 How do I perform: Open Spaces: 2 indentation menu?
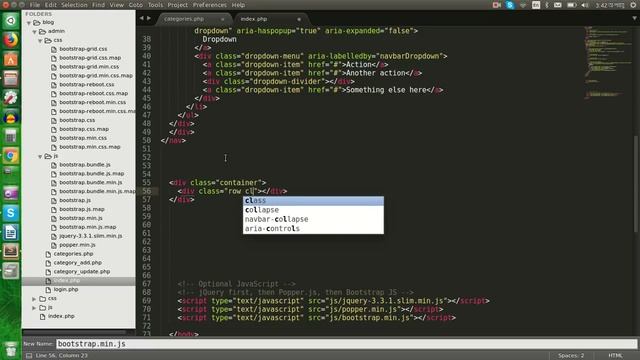[571, 356]
